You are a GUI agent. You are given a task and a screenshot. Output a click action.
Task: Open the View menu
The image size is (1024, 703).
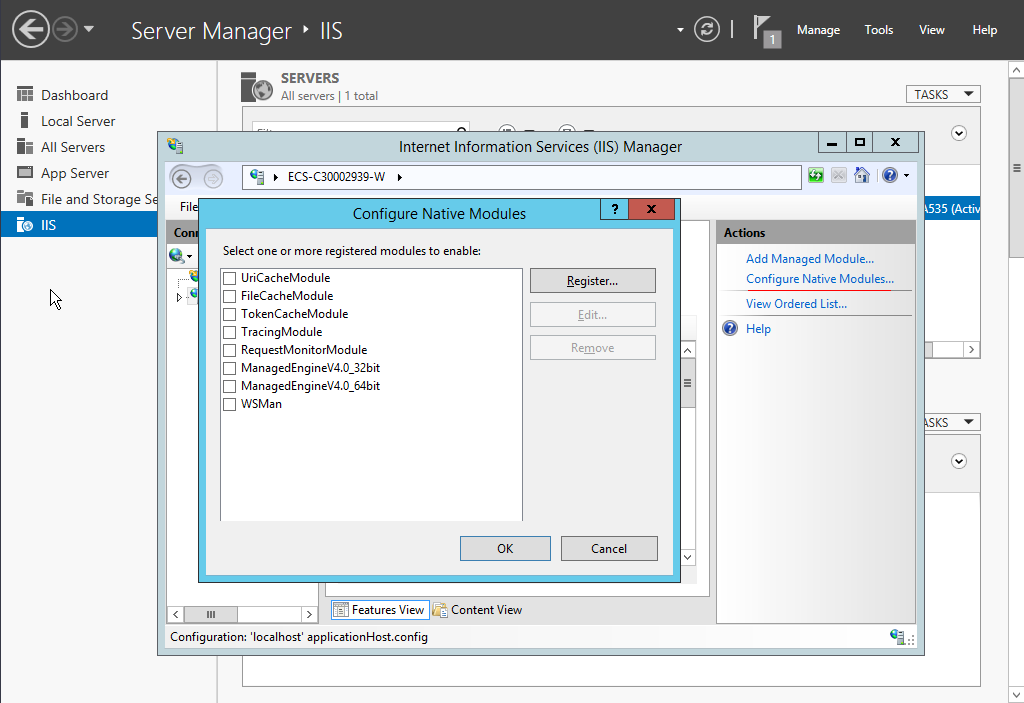click(932, 30)
